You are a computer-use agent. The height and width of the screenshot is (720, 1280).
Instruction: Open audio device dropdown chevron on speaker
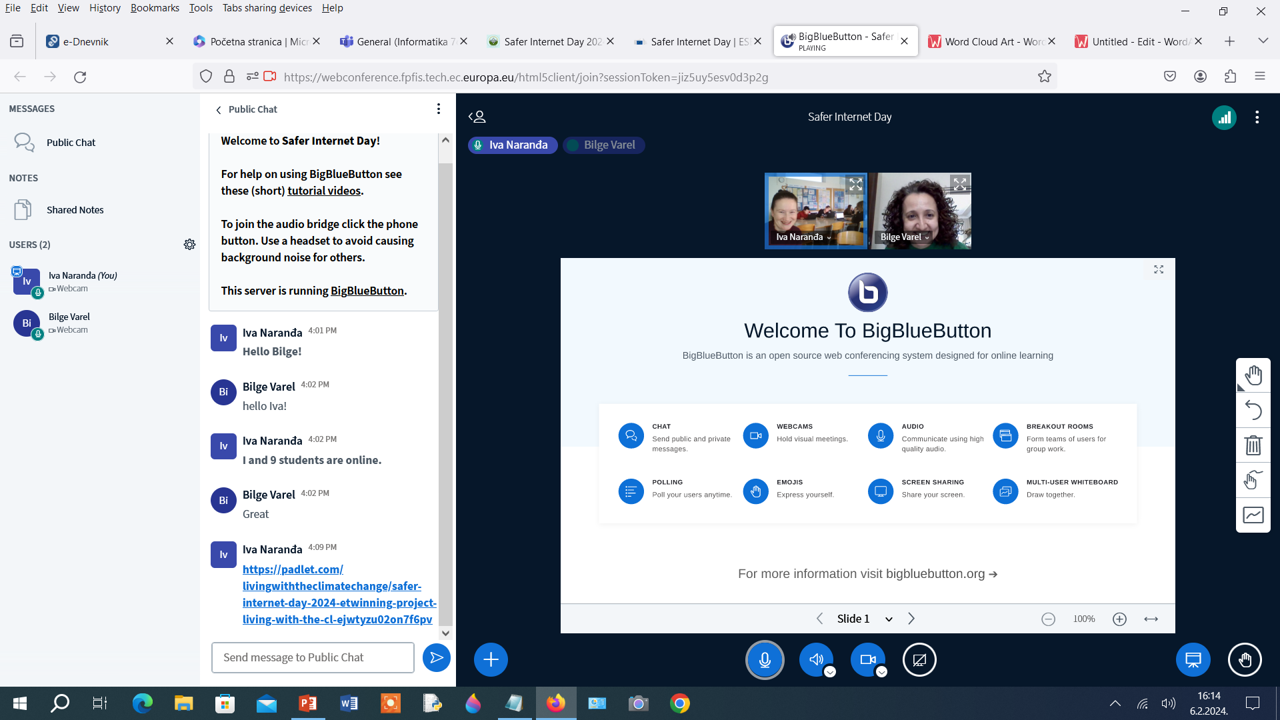click(830, 672)
